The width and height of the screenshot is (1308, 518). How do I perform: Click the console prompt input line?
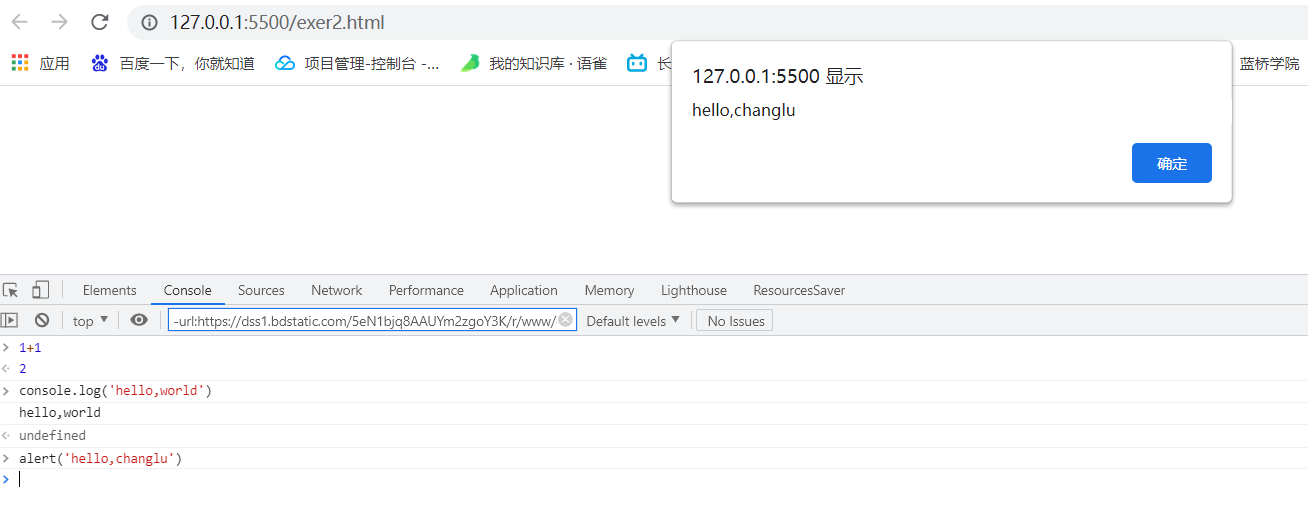click(654, 480)
